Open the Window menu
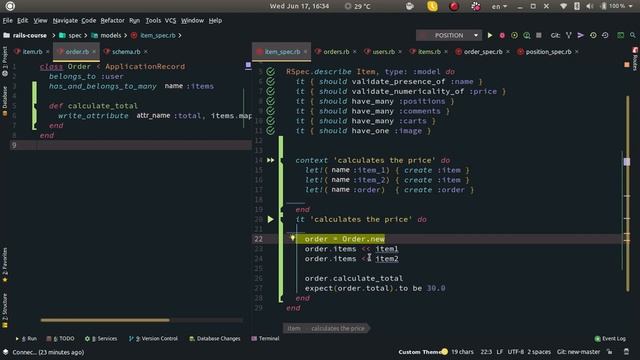640x360 pixels. coord(192,20)
